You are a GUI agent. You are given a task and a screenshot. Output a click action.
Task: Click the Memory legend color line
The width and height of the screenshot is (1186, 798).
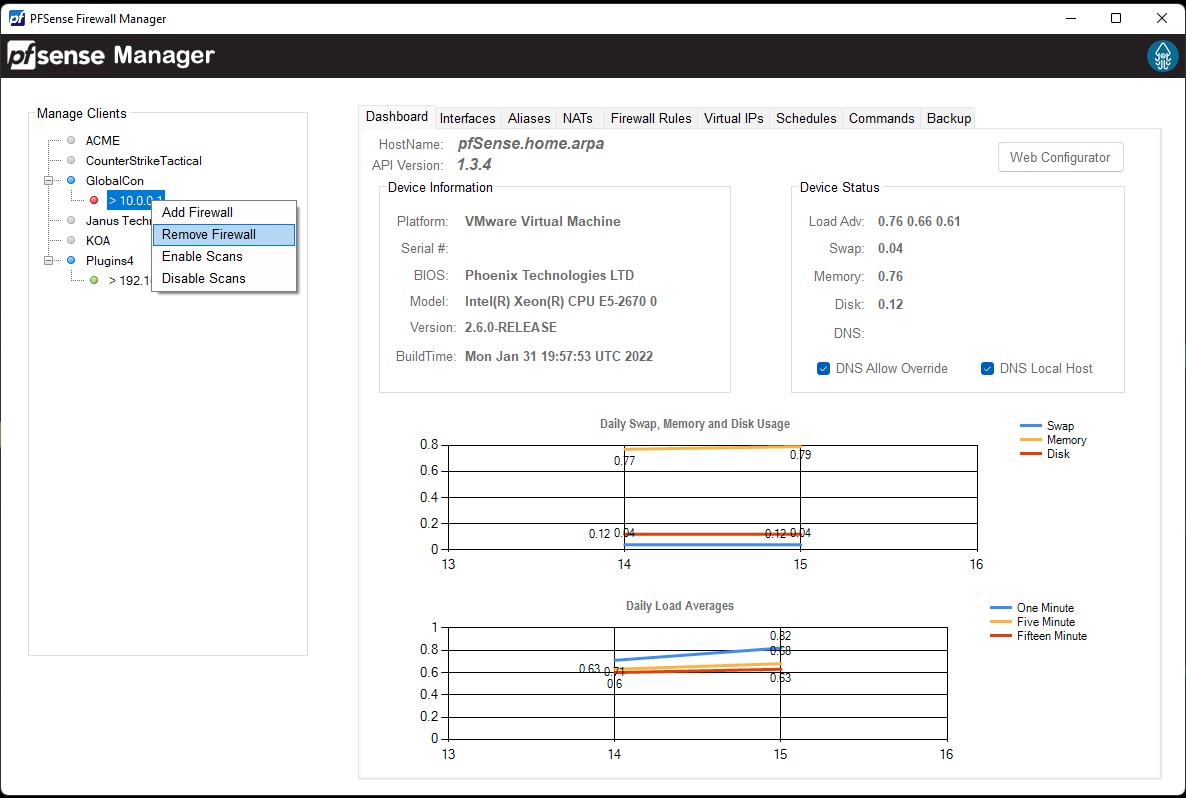coord(1031,439)
